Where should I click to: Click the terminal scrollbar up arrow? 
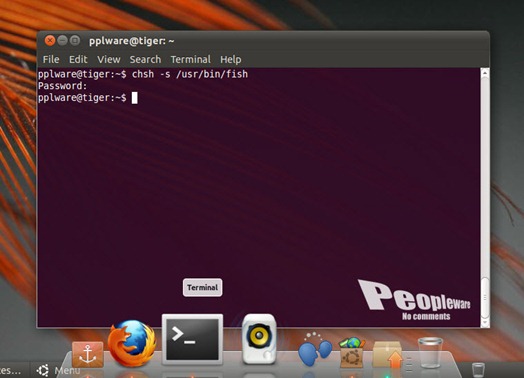485,73
